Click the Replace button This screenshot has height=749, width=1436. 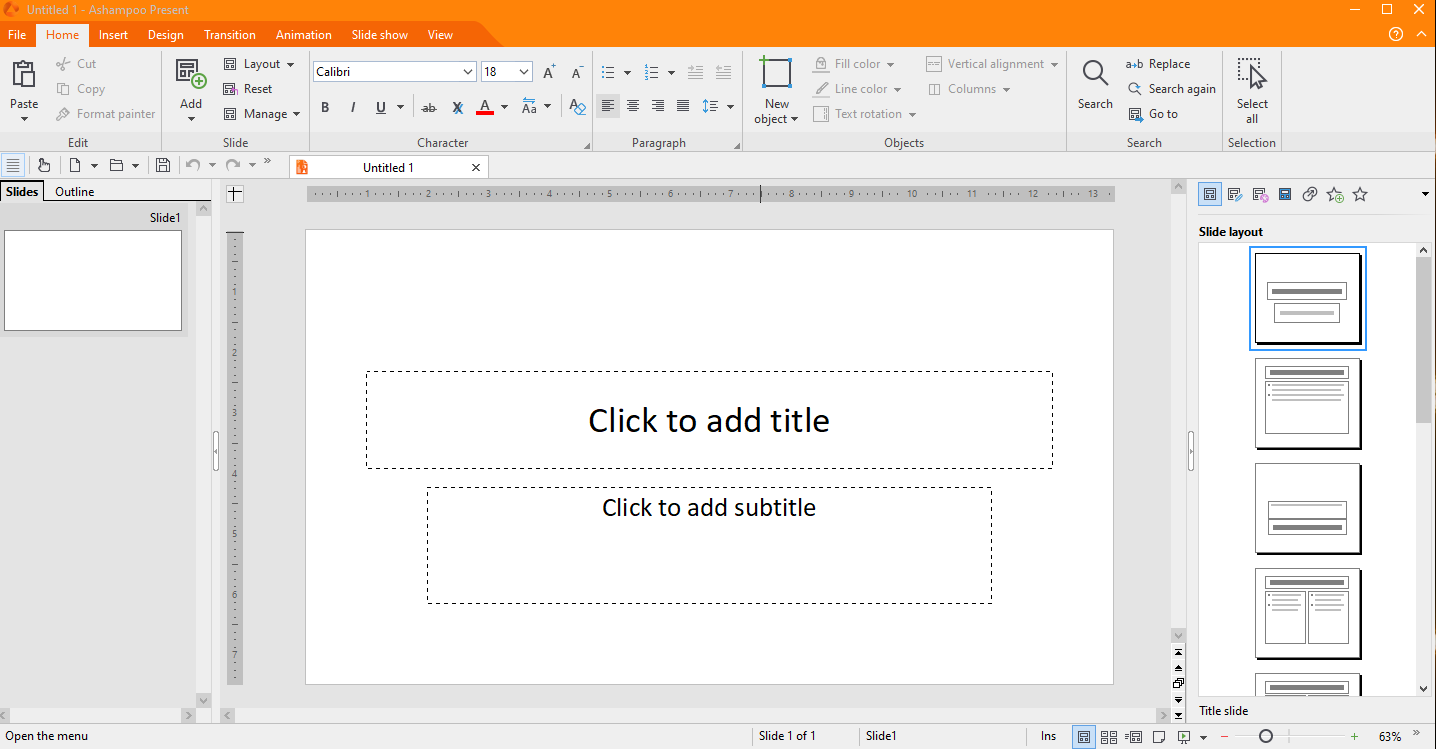[1158, 64]
